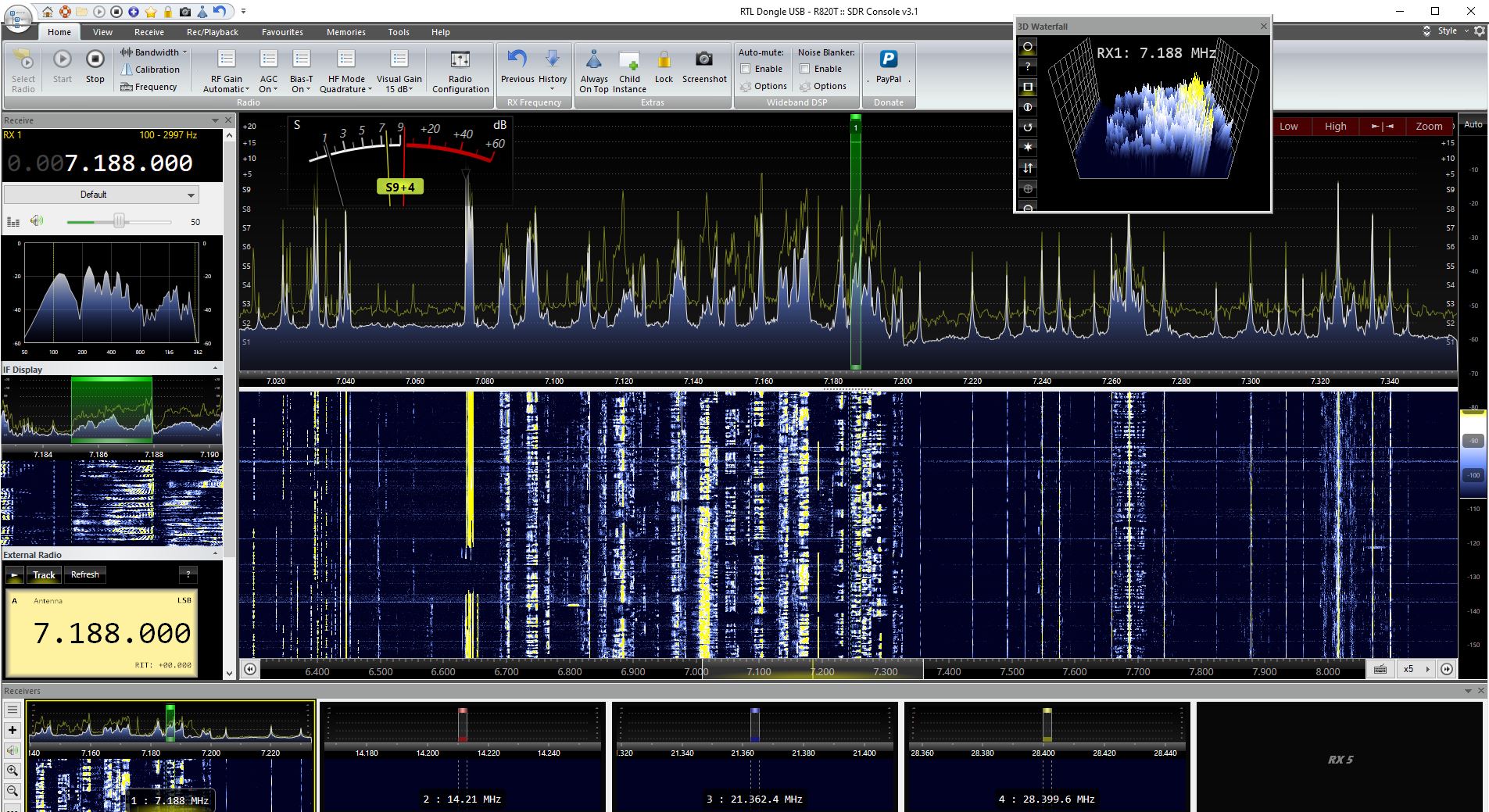Enable the Auto-mute checkbox
The height and width of the screenshot is (812, 1489).
tap(746, 69)
